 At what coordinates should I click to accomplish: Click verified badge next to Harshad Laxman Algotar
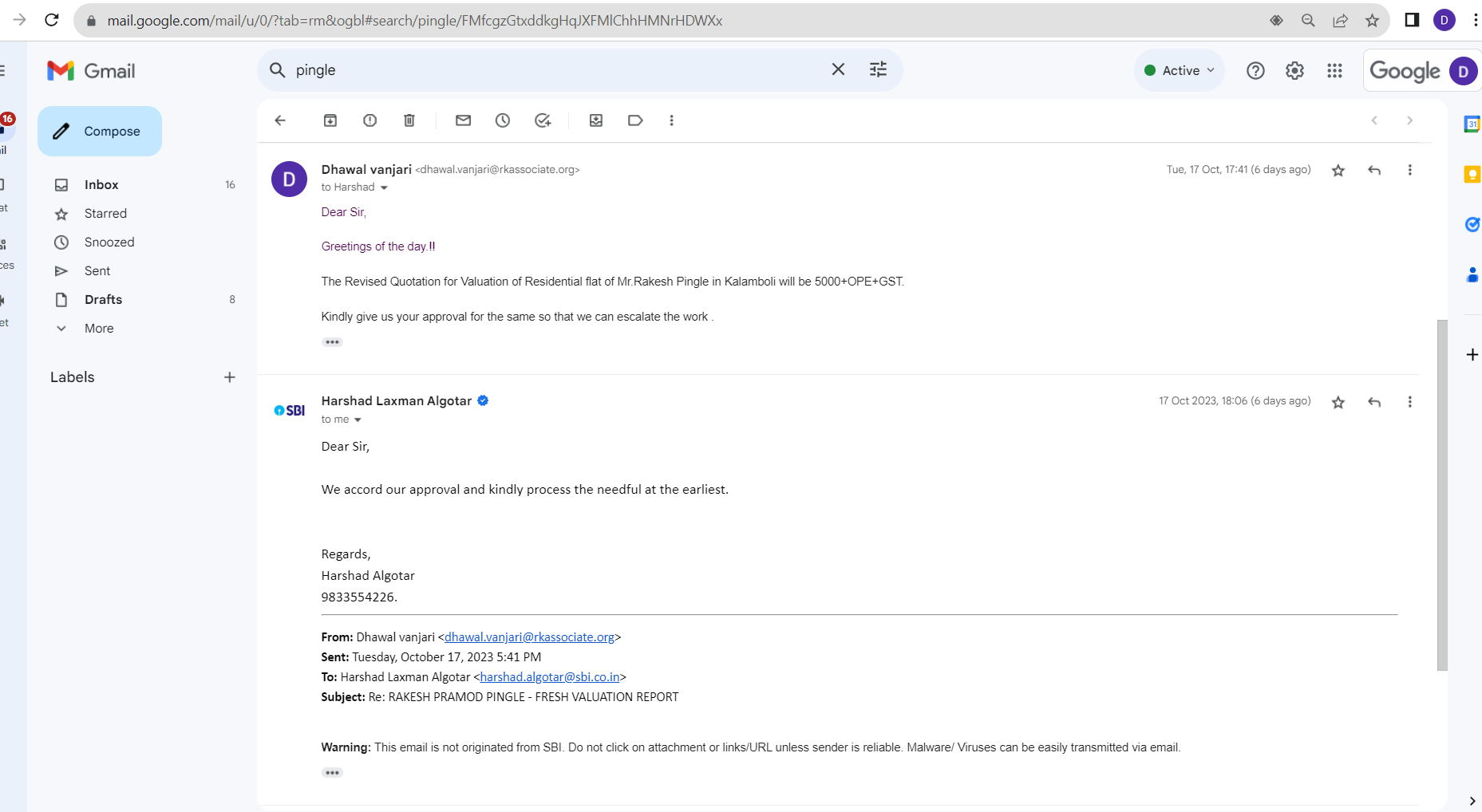[483, 401]
